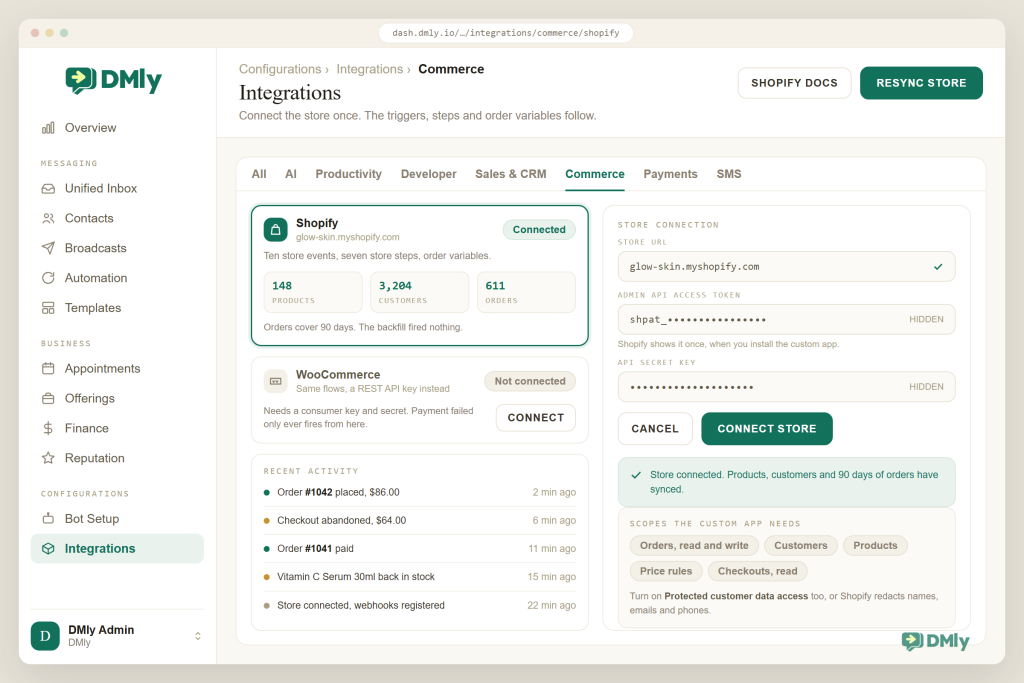The width and height of the screenshot is (1024, 683).
Task: Click the Automation circular arrow icon
Action: point(48,278)
